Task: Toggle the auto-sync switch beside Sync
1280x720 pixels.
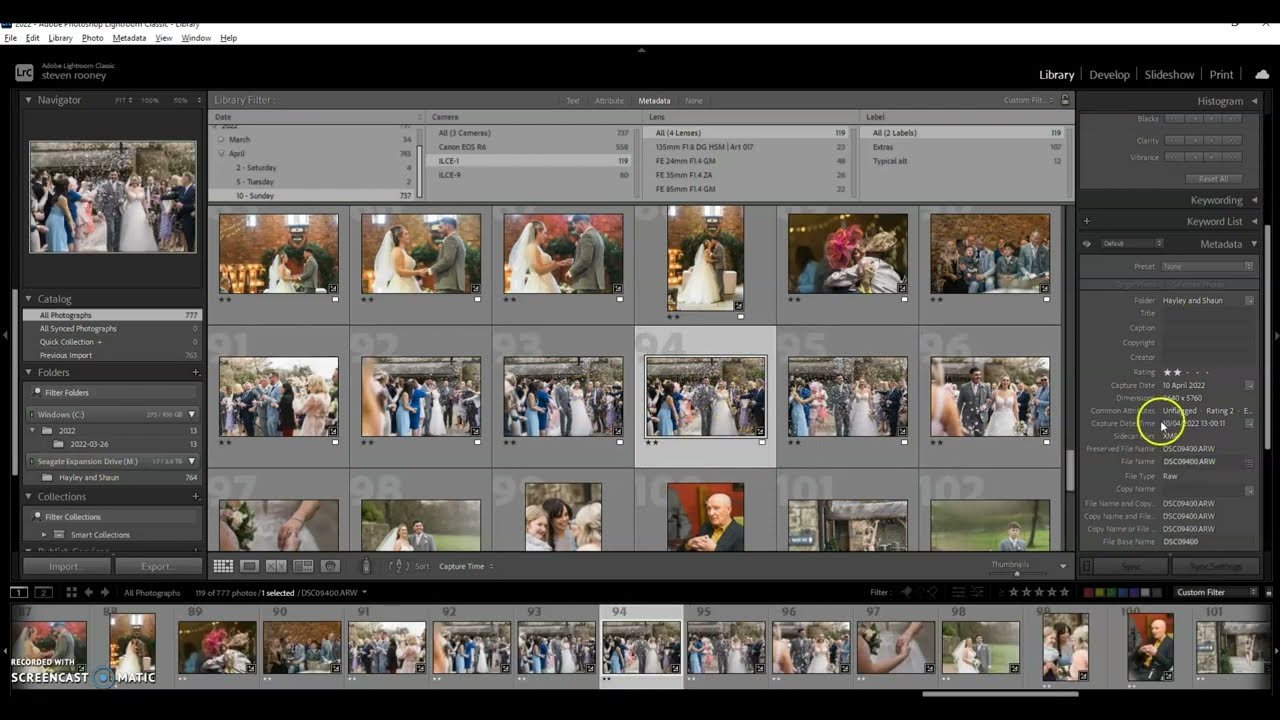Action: click(1086, 566)
